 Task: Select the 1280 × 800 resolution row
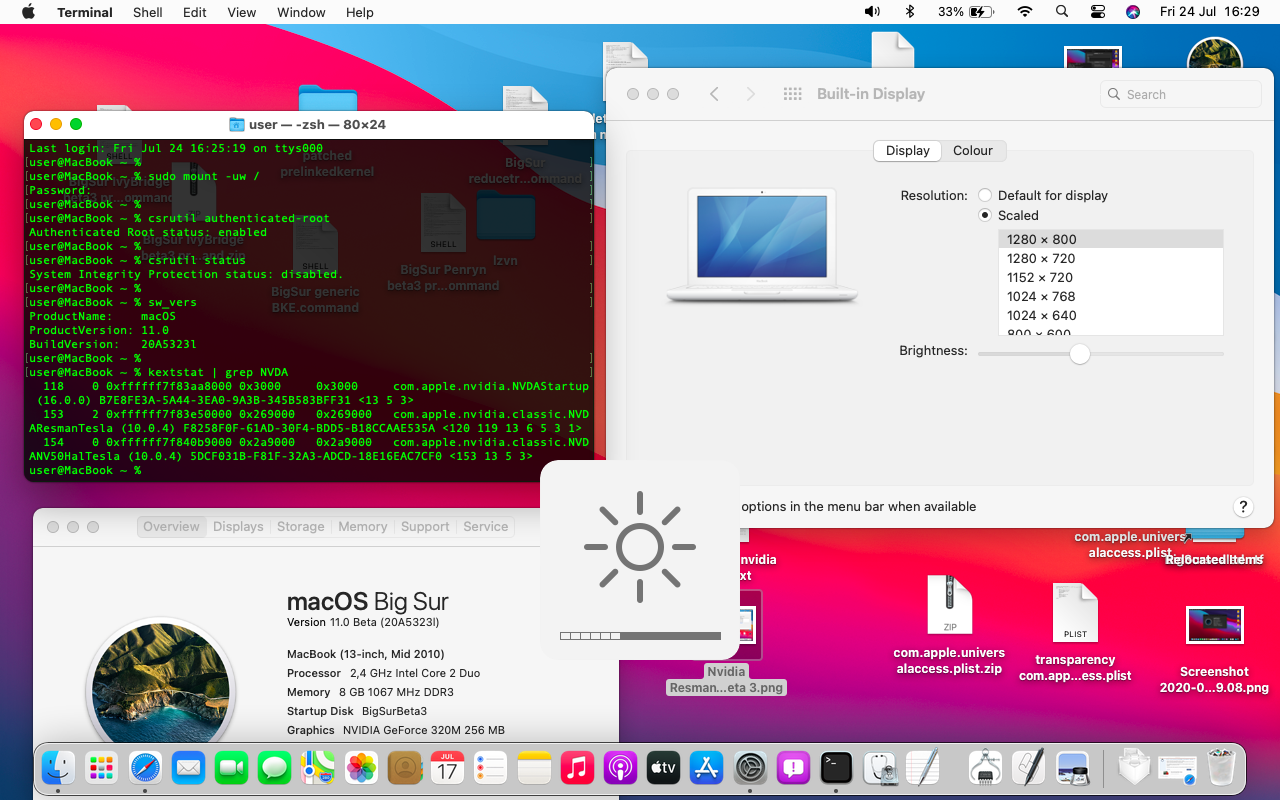click(x=1111, y=239)
